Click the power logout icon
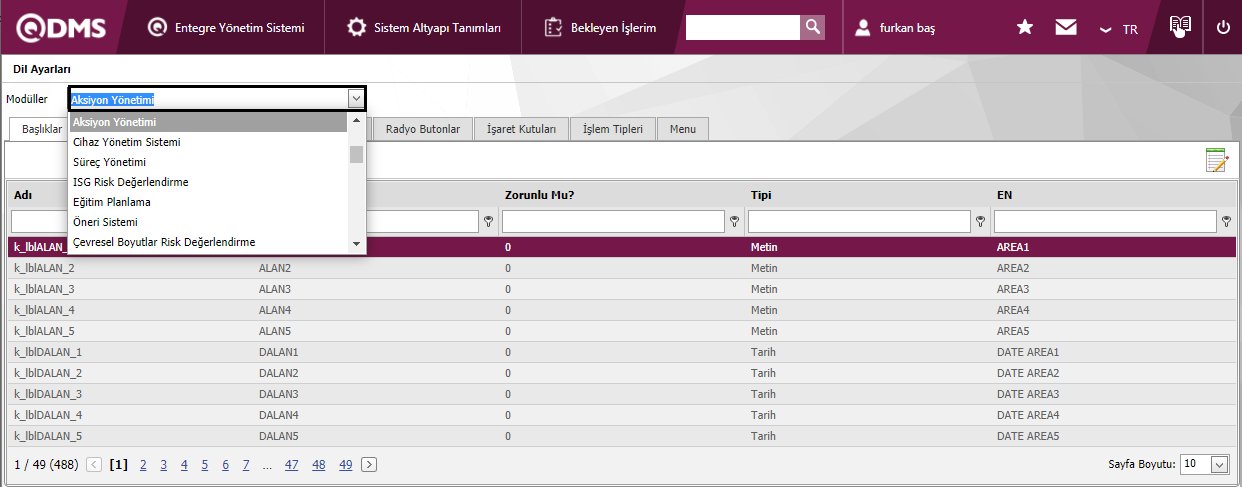 [x=1223, y=28]
